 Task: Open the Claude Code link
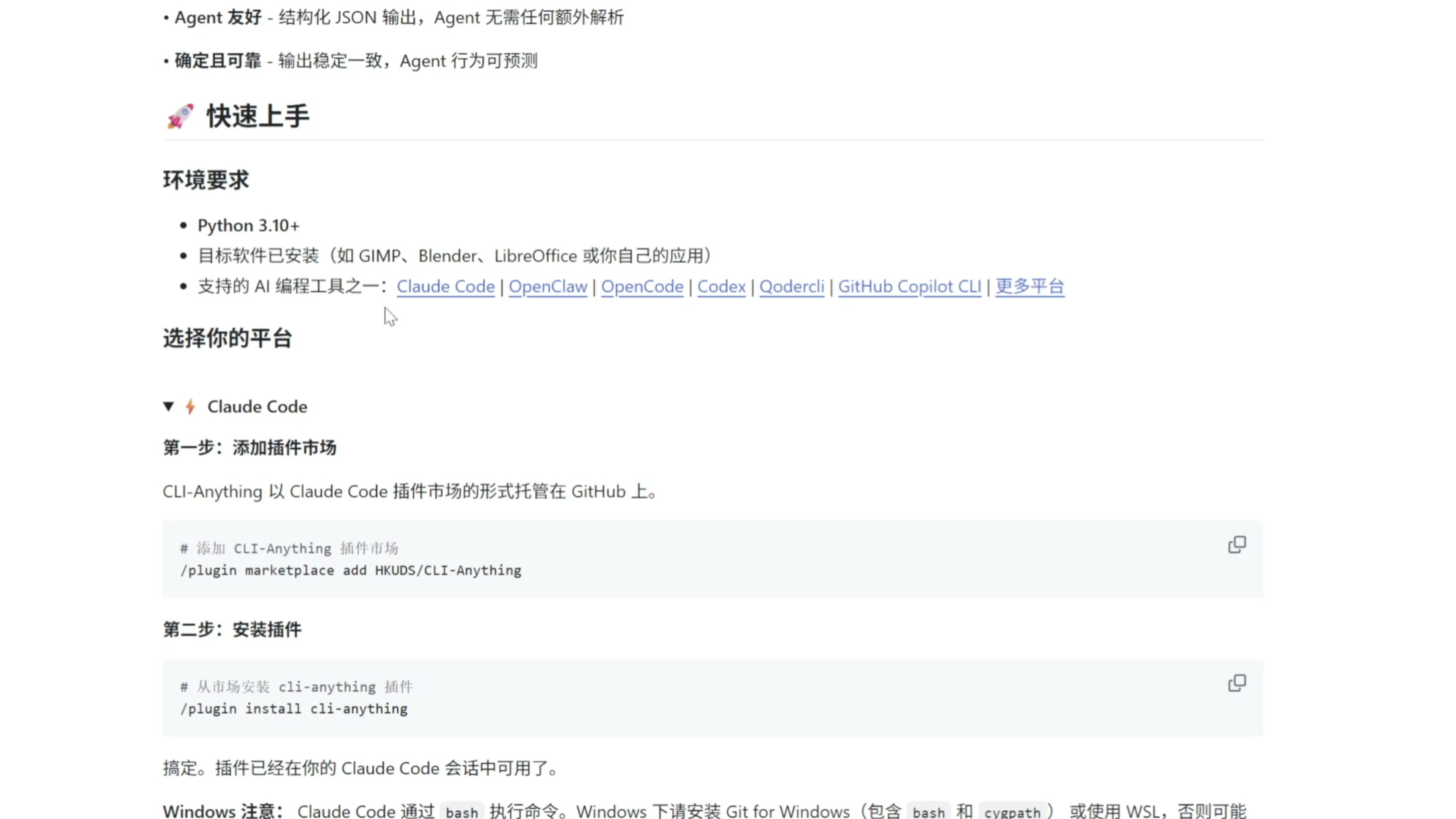446,287
